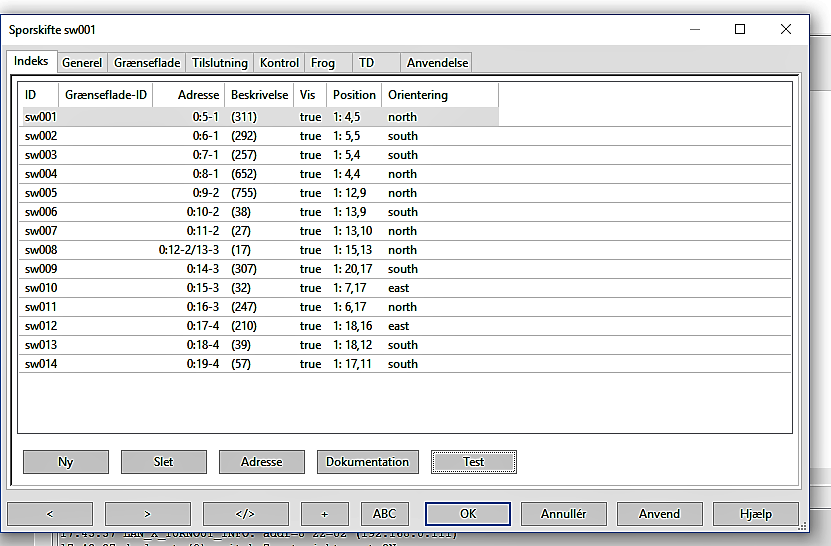The image size is (831, 546).
Task: Sort by Beskrivelse column header
Action: click(x=259, y=95)
